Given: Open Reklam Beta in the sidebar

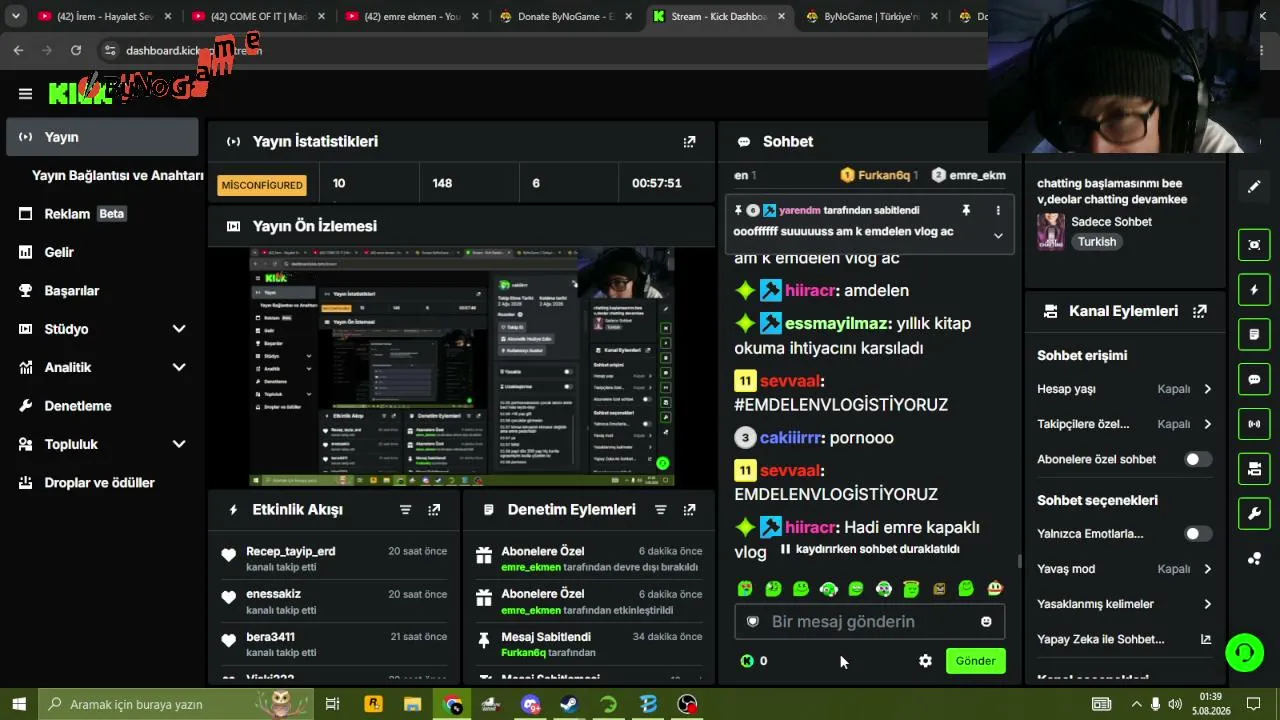Looking at the screenshot, I should tap(102, 214).
